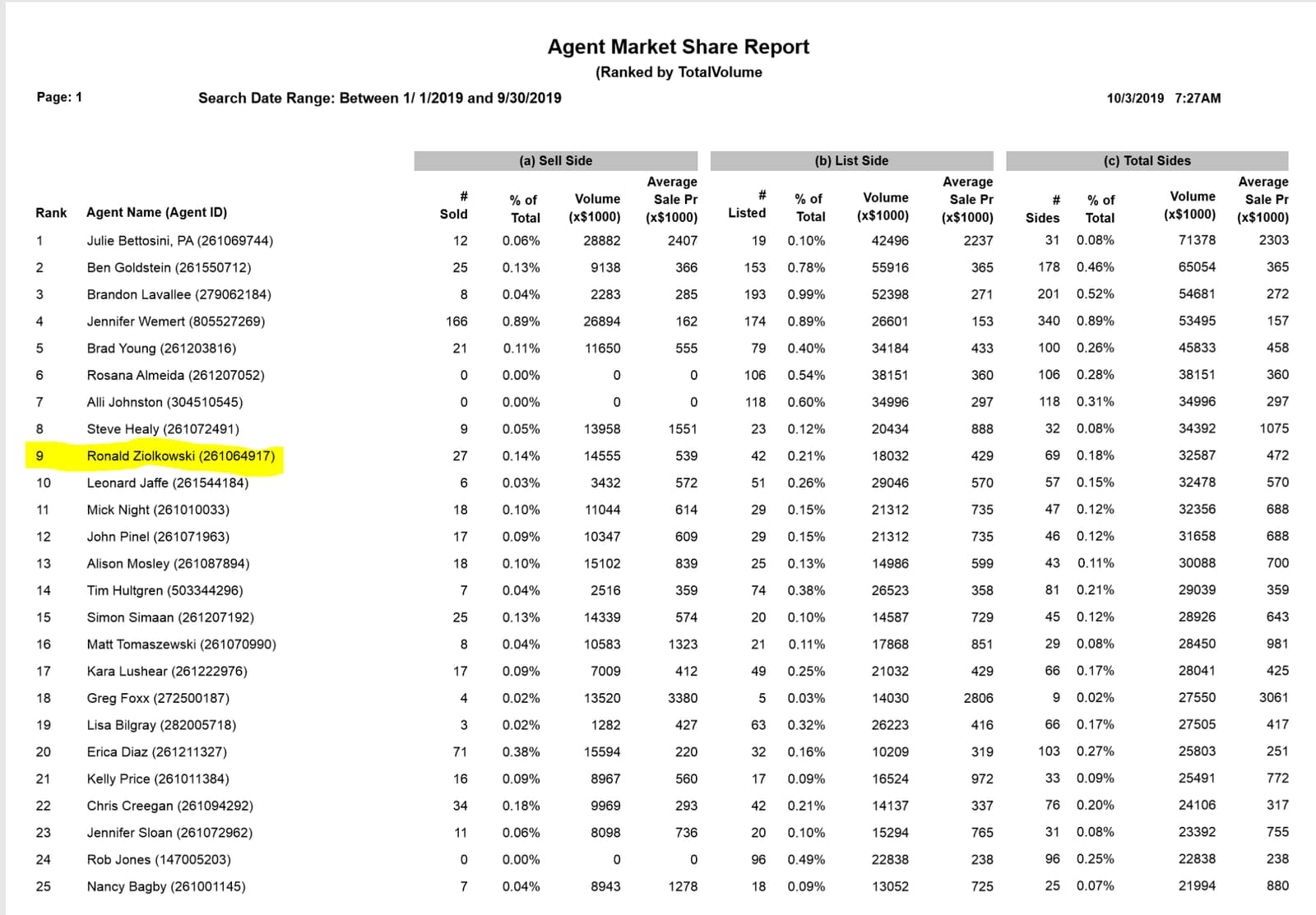
Task: Click the Ranked by TotalVolume subtitle
Action: [x=678, y=72]
